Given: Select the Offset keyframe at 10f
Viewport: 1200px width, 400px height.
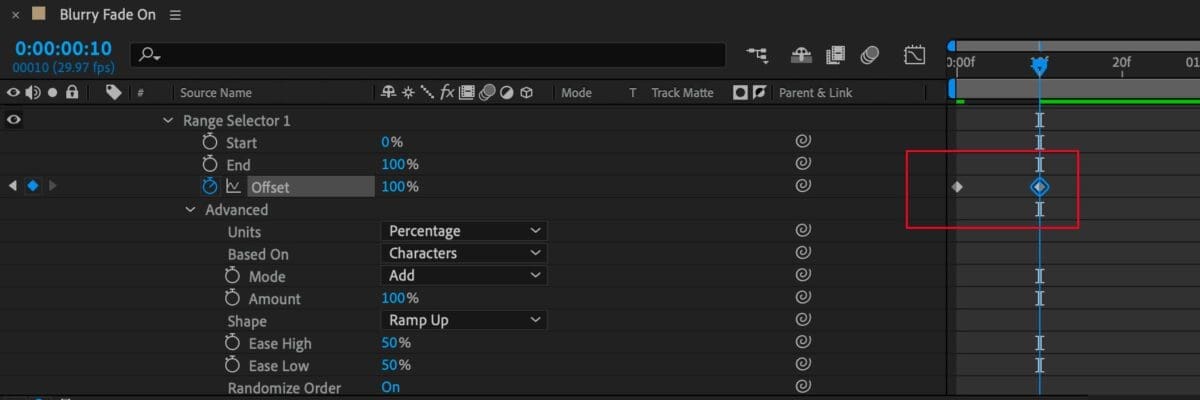Looking at the screenshot, I should tap(1040, 187).
